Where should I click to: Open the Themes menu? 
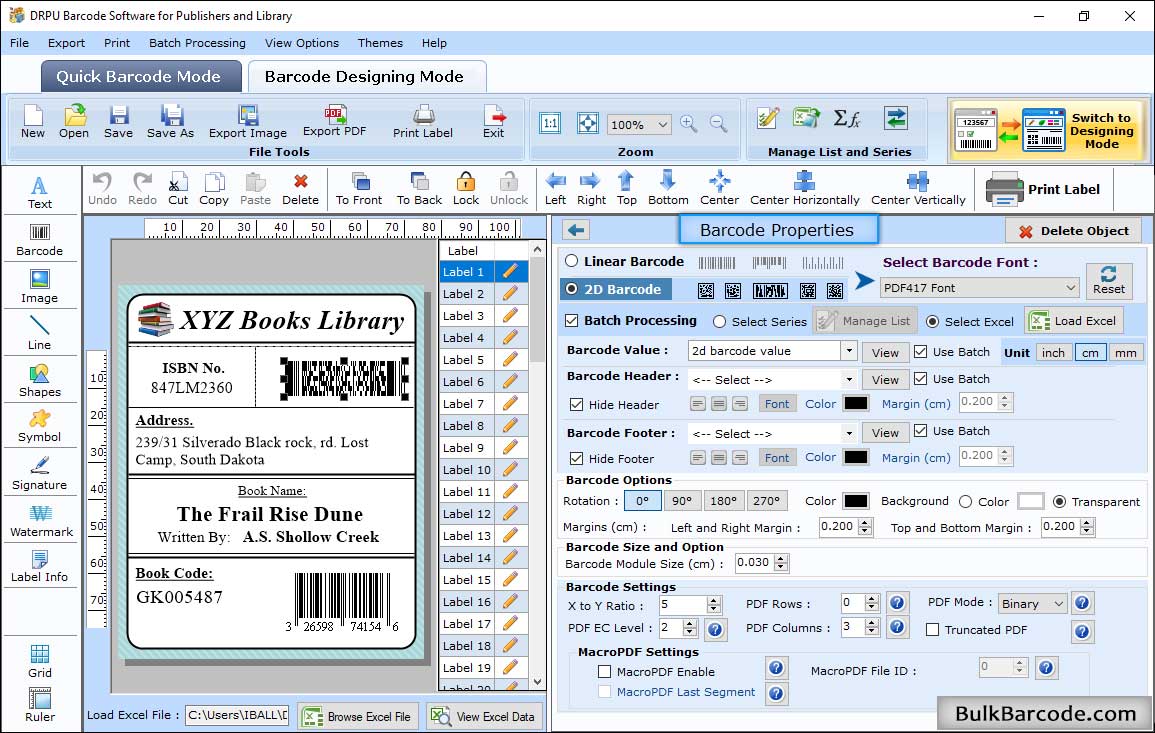[380, 43]
